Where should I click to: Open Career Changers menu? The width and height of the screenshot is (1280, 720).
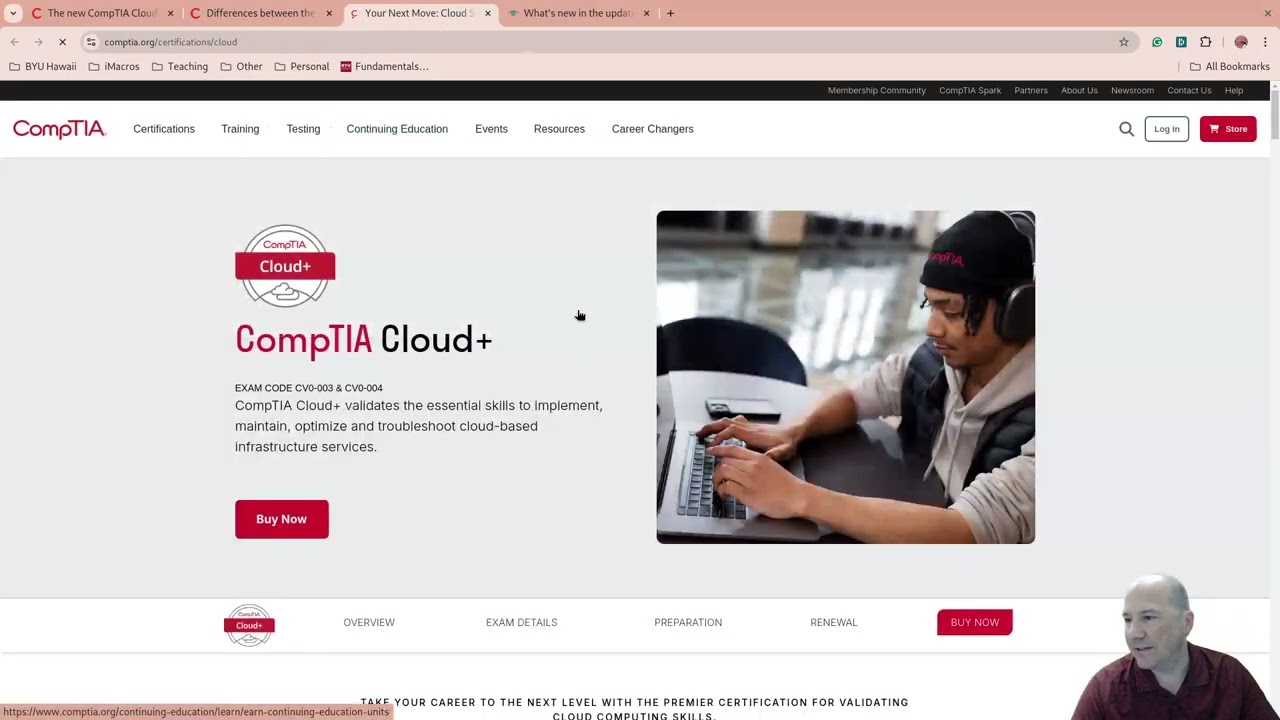pyautogui.click(x=652, y=129)
